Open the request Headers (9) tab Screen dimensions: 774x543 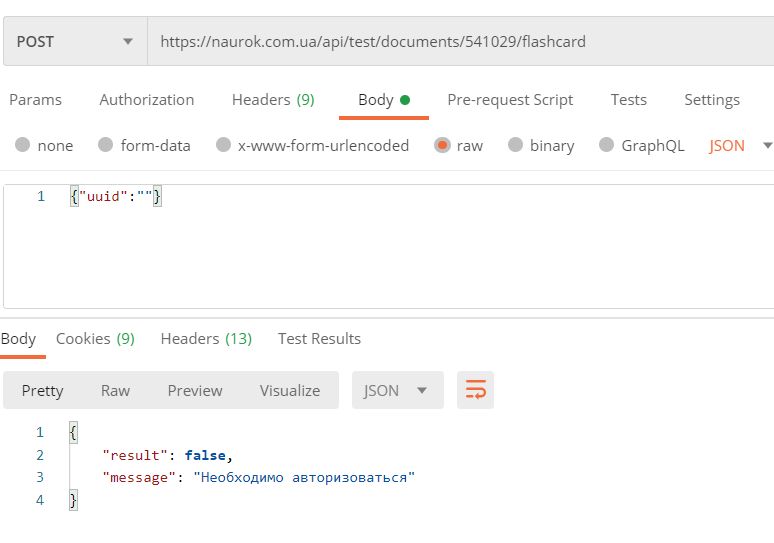pyautogui.click(x=273, y=100)
